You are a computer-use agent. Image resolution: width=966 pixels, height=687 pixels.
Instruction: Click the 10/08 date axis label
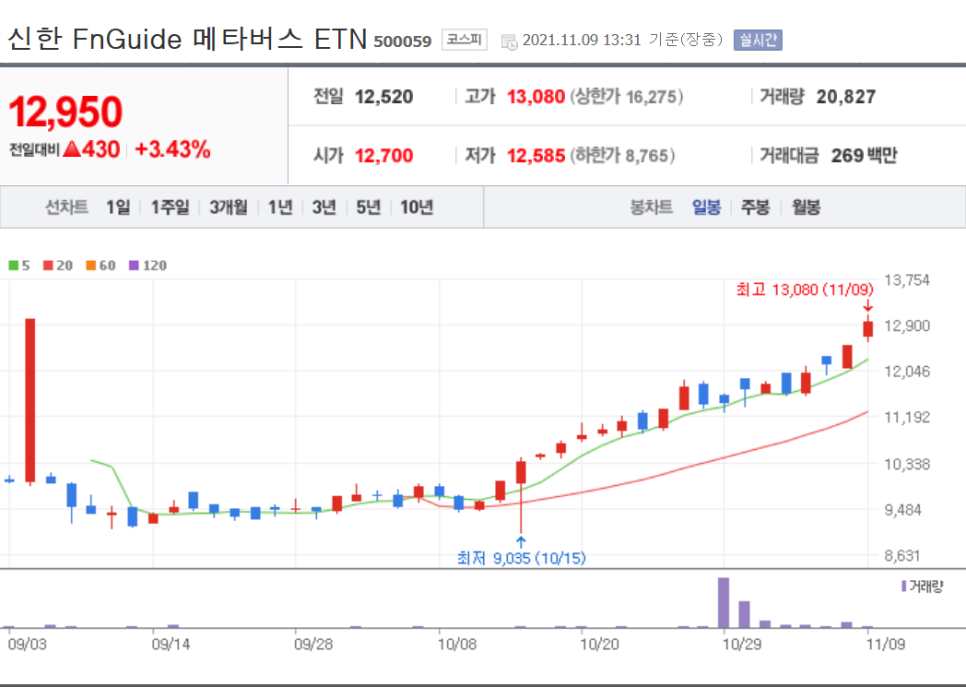tap(457, 644)
